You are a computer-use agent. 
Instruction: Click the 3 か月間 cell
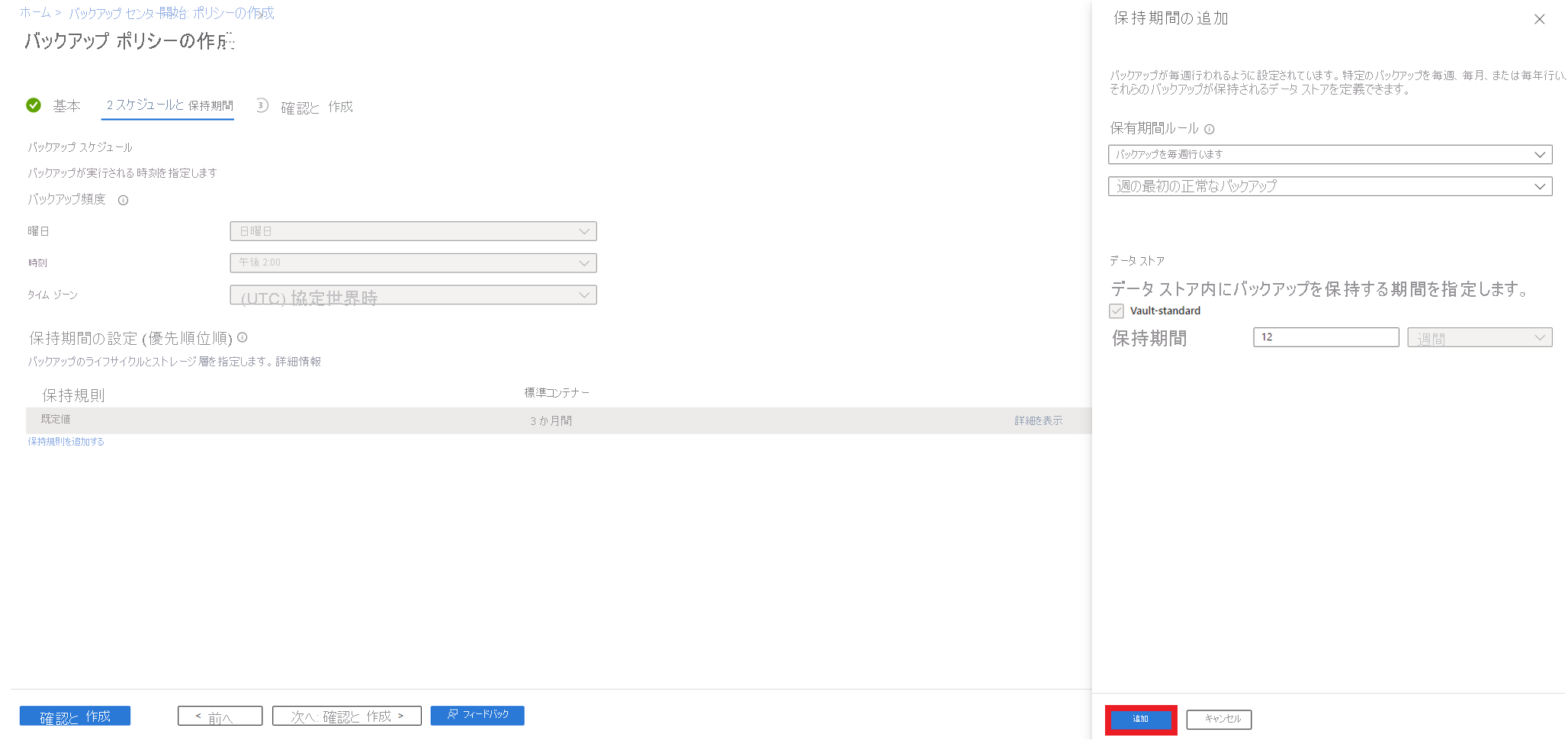click(551, 421)
